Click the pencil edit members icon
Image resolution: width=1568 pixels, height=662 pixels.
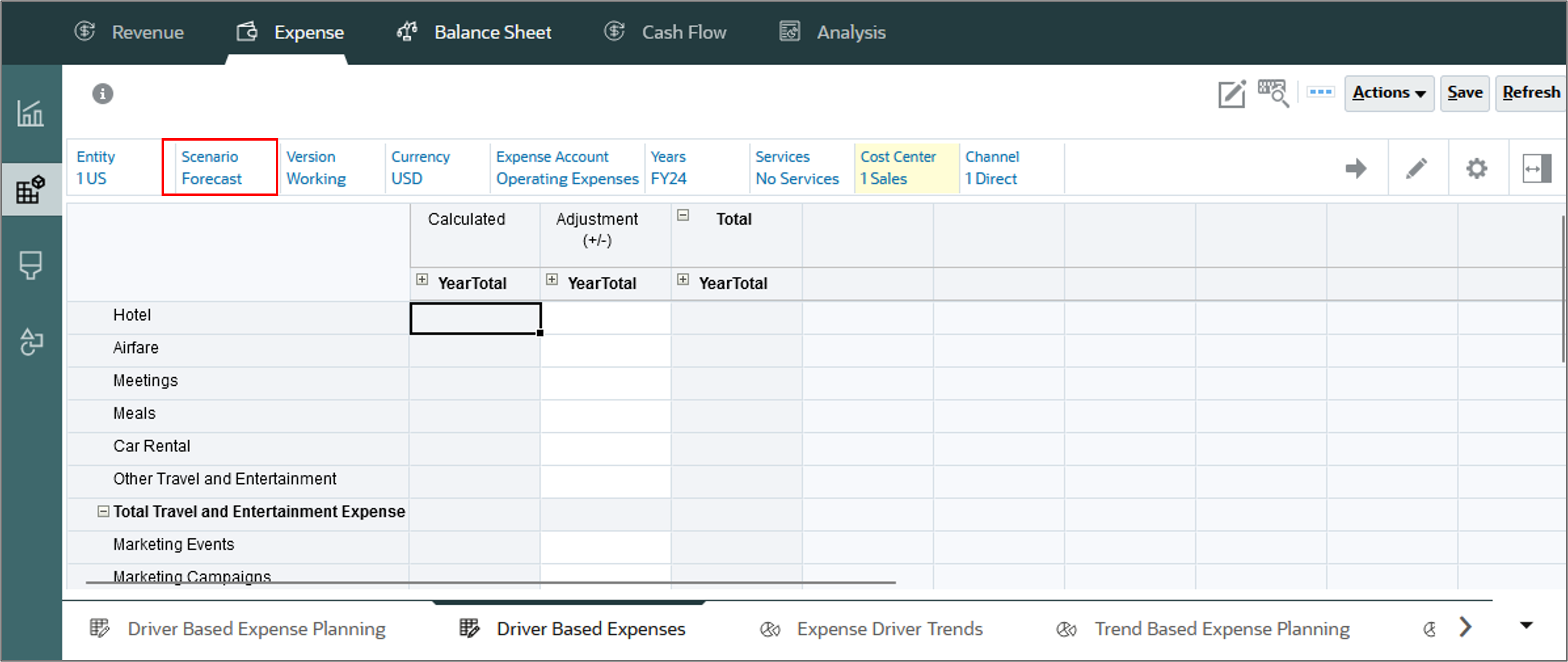click(1416, 168)
